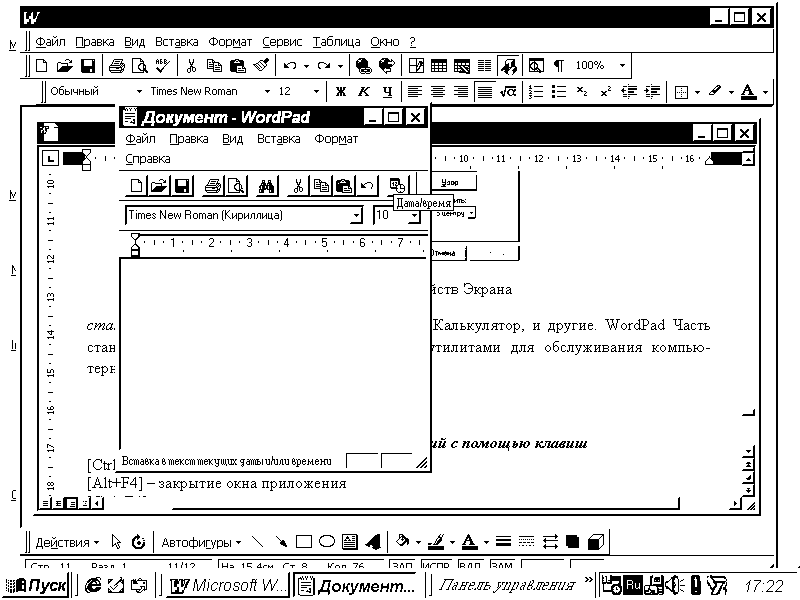Toggle center alignment in Word formatting bar
This screenshot has width=800, height=600.
[x=437, y=91]
